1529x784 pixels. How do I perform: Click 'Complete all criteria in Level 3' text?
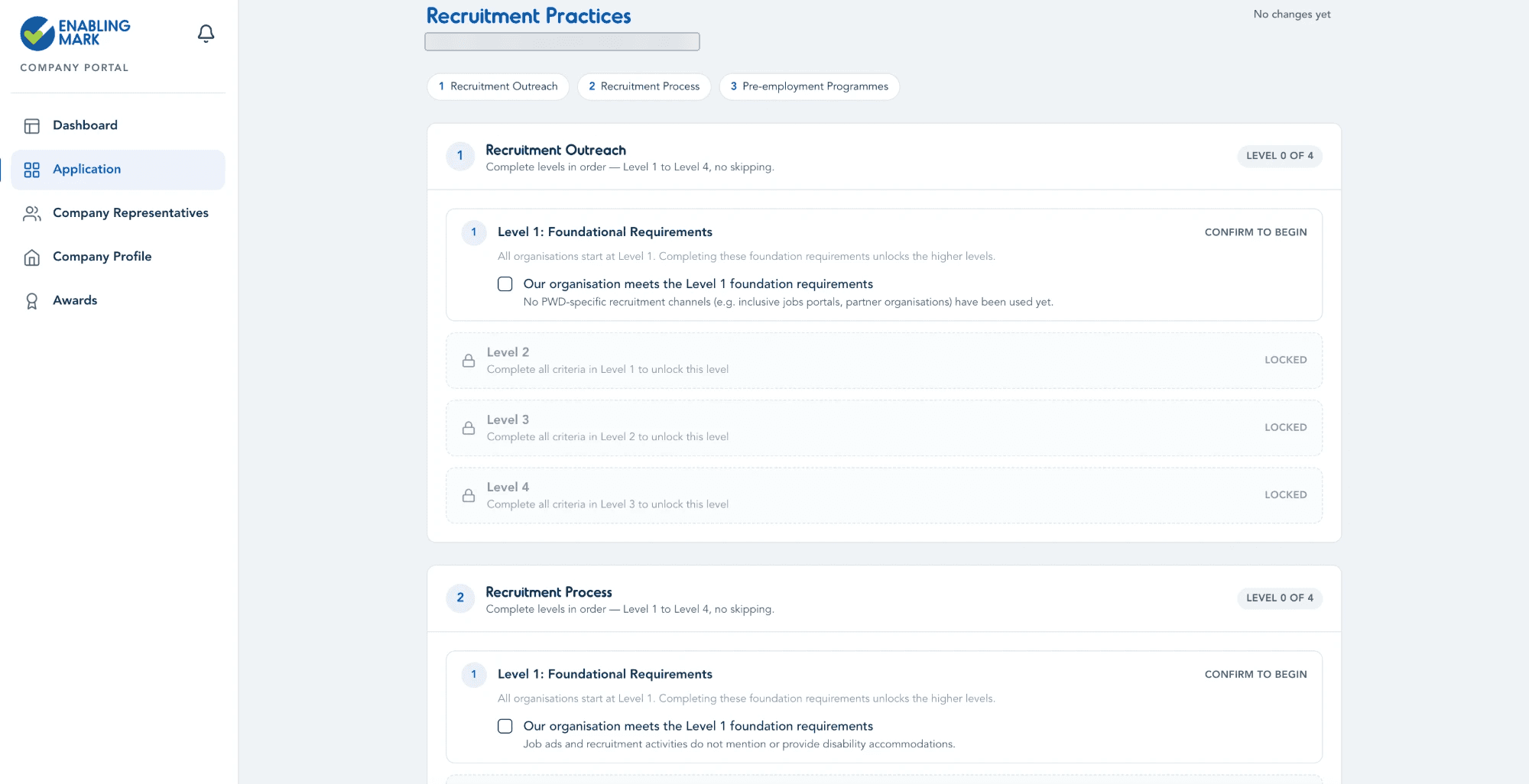608,504
